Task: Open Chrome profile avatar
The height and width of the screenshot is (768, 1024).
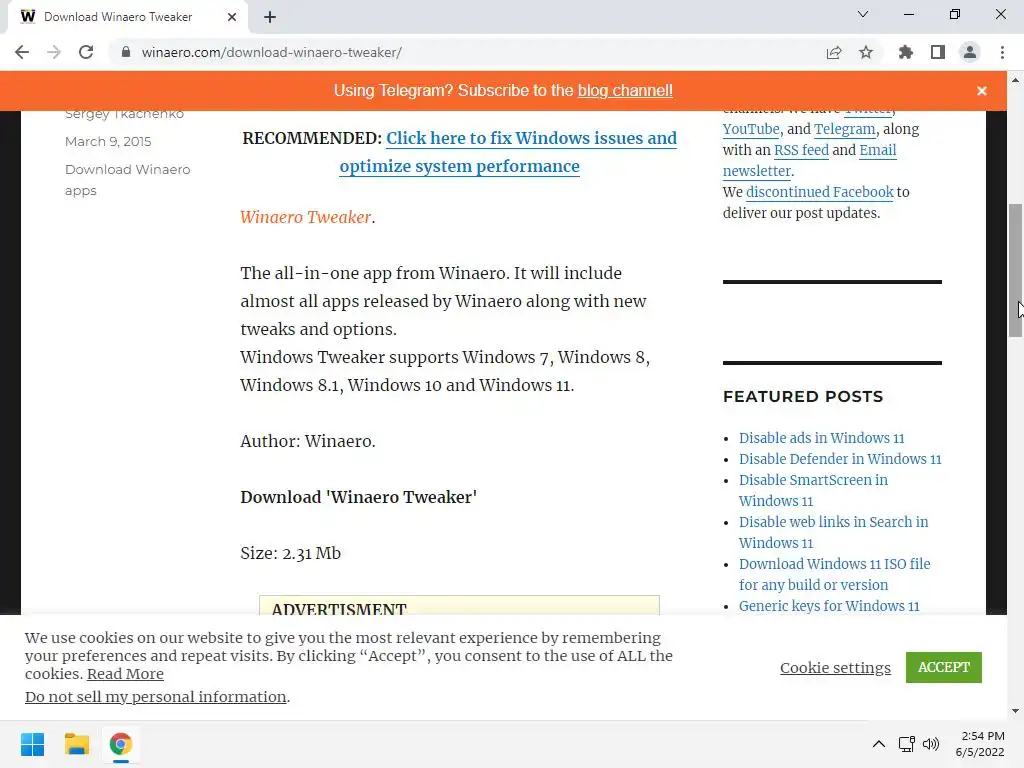Action: [970, 52]
